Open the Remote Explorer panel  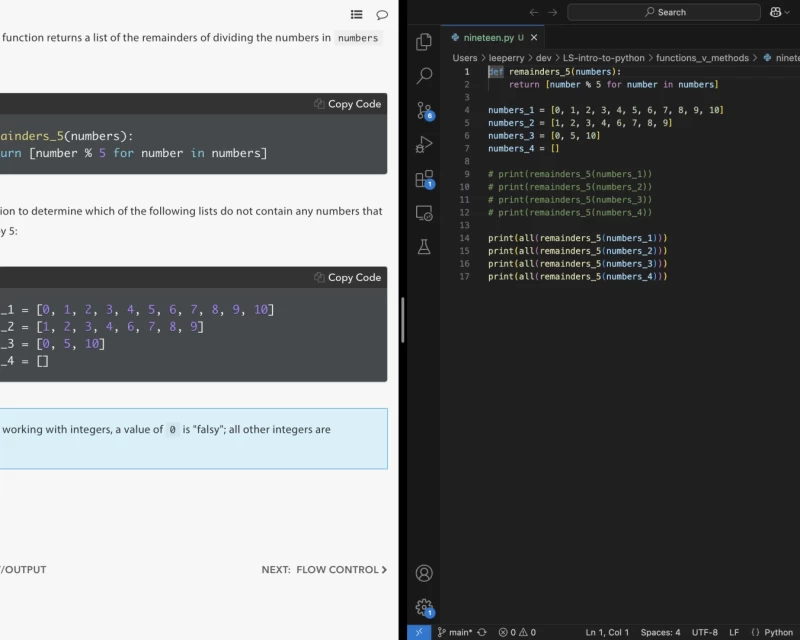click(x=424, y=212)
